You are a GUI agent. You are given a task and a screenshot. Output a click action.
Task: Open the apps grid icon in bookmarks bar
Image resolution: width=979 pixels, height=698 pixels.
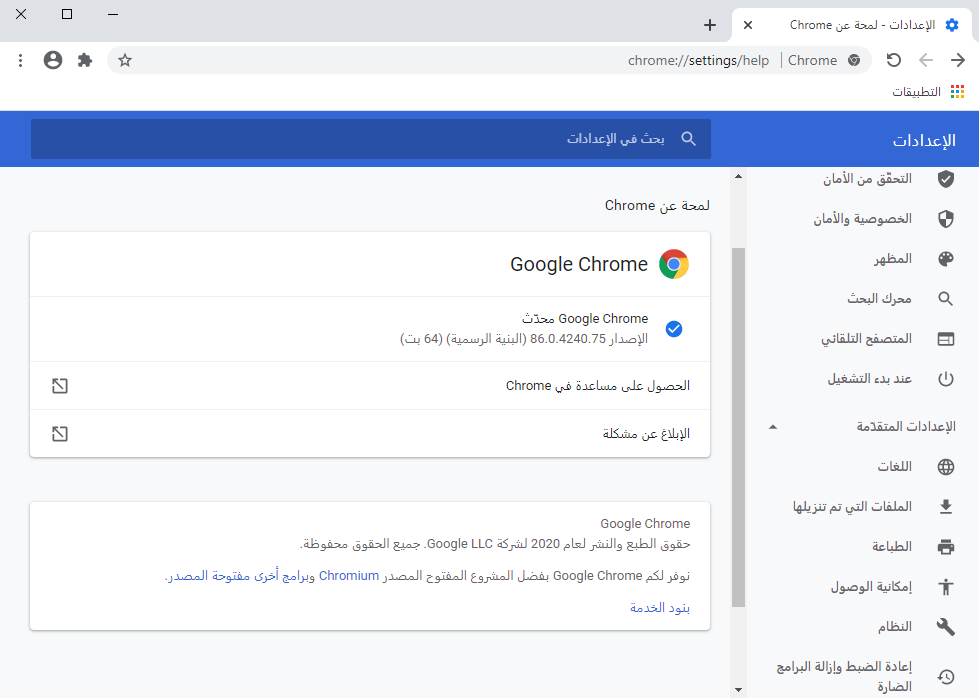pyautogui.click(x=957, y=92)
